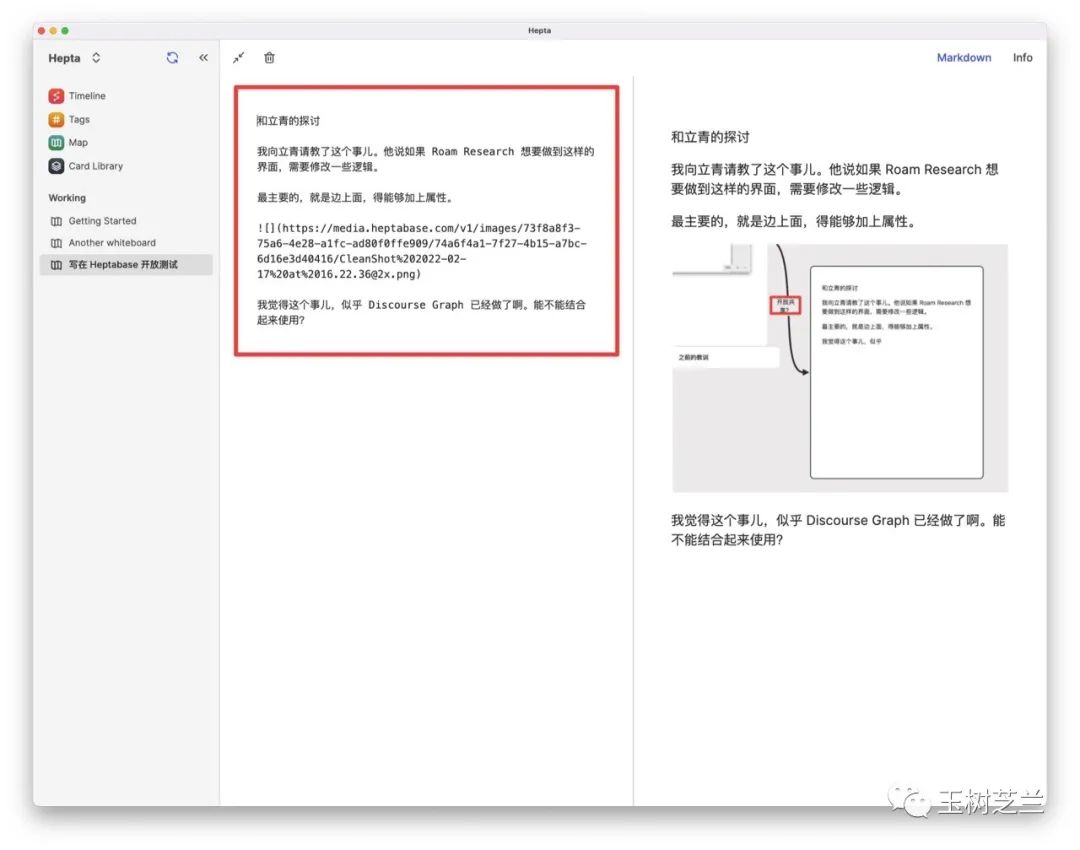Click the embedded screenshot in preview
This screenshot has width=1080, height=850.
coord(840,368)
